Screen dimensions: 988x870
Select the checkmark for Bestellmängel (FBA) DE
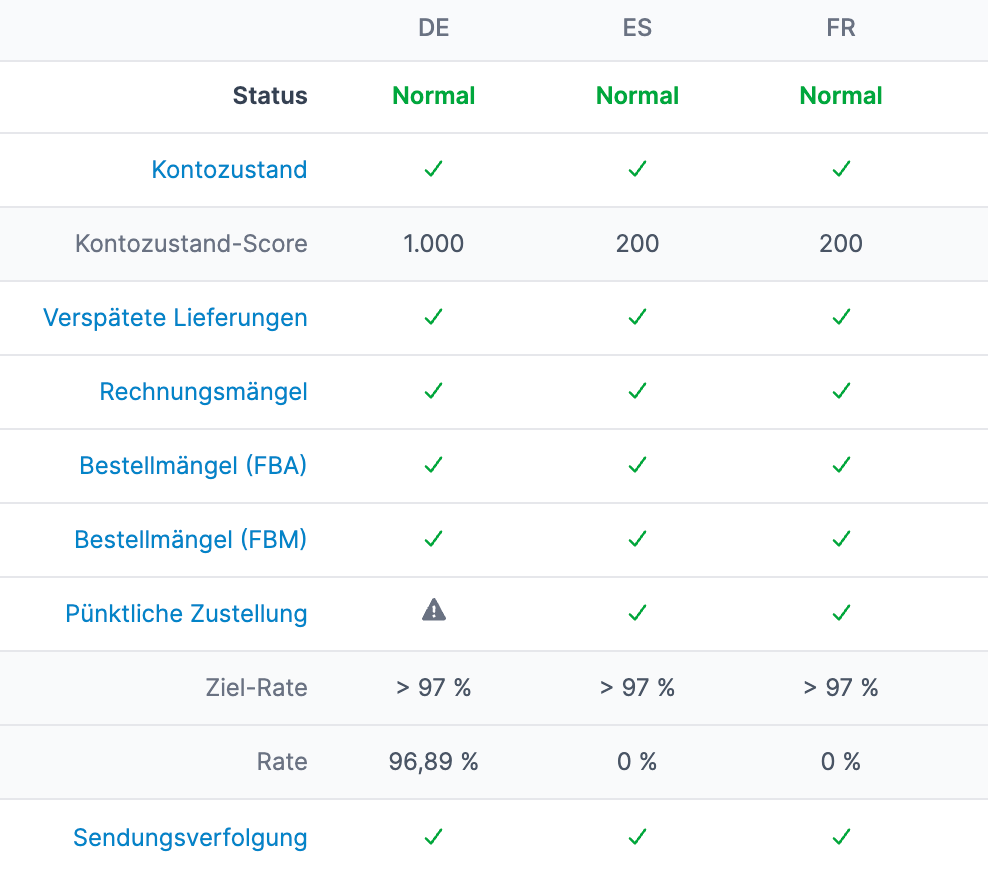(433, 465)
